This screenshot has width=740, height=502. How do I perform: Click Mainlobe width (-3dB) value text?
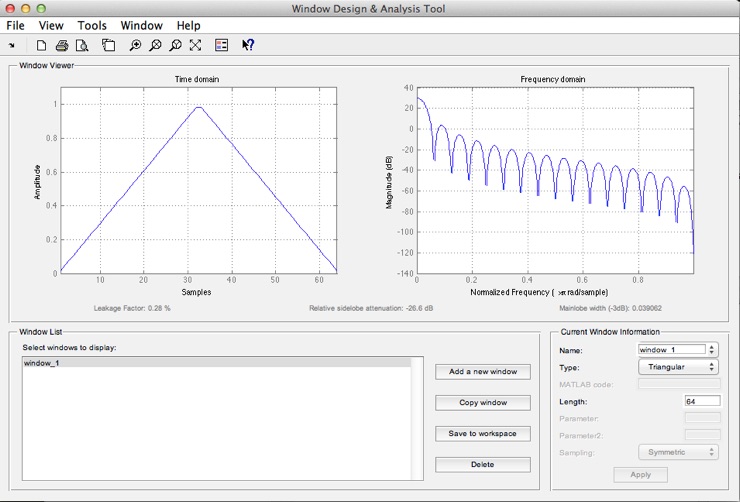[610, 308]
